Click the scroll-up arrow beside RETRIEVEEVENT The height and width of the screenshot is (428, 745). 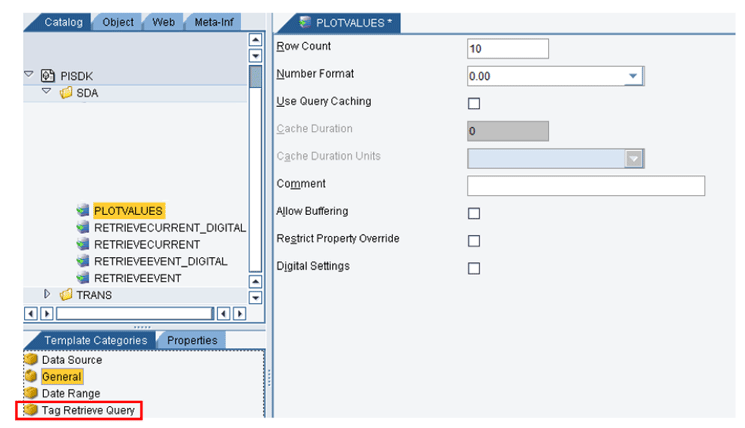[x=255, y=281]
